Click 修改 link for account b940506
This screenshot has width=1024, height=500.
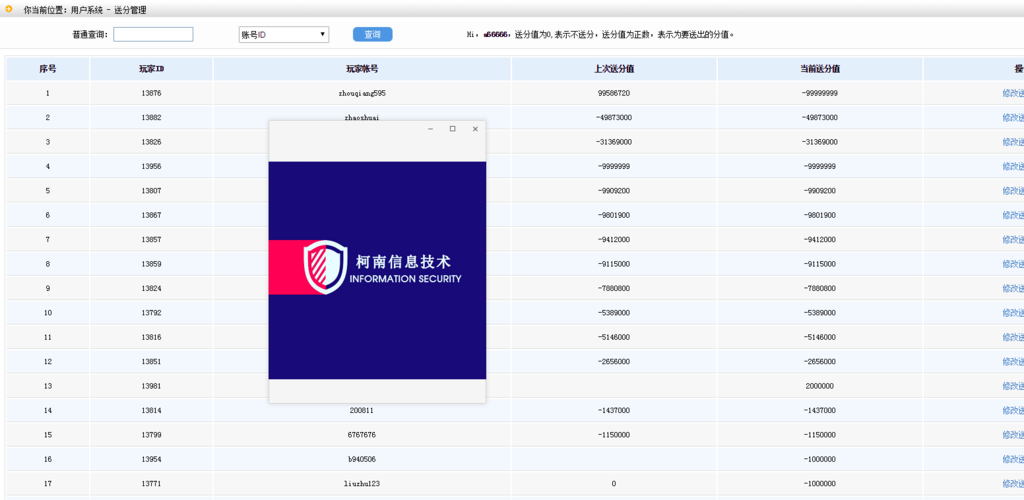1013,459
